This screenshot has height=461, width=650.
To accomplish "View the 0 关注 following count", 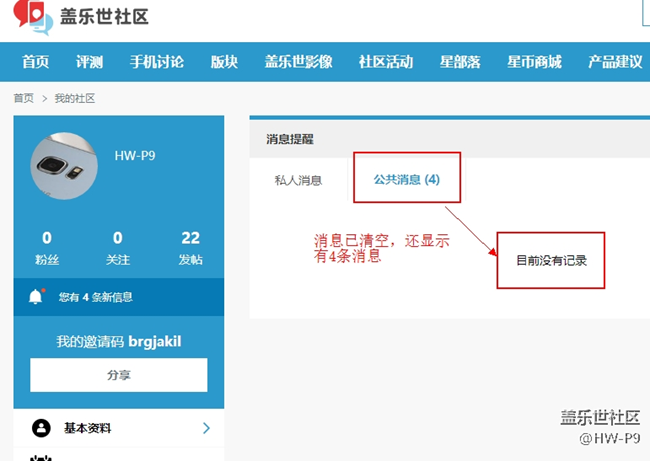I will pos(118,248).
